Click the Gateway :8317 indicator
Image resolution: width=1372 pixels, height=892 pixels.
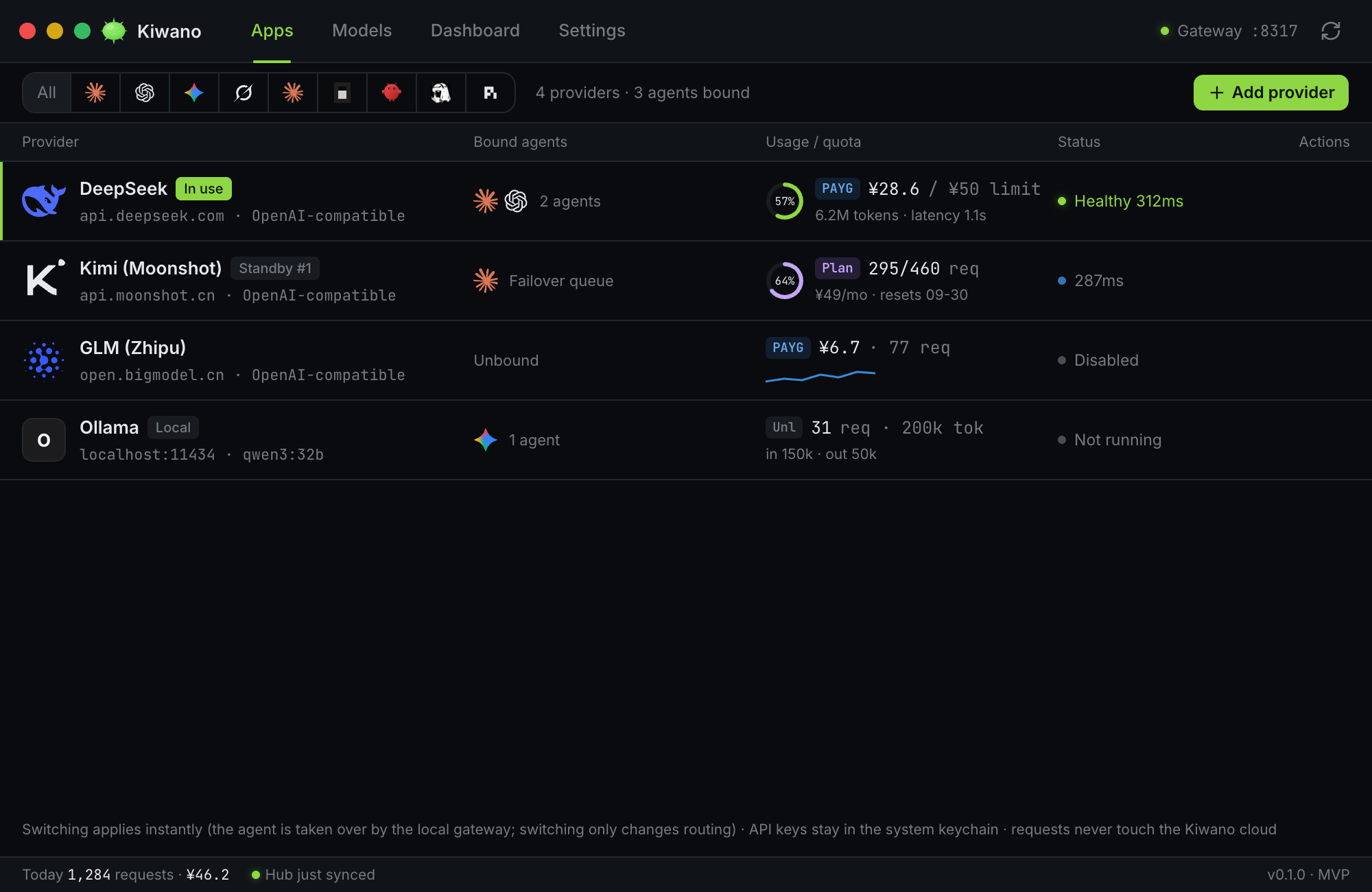[x=1229, y=31]
